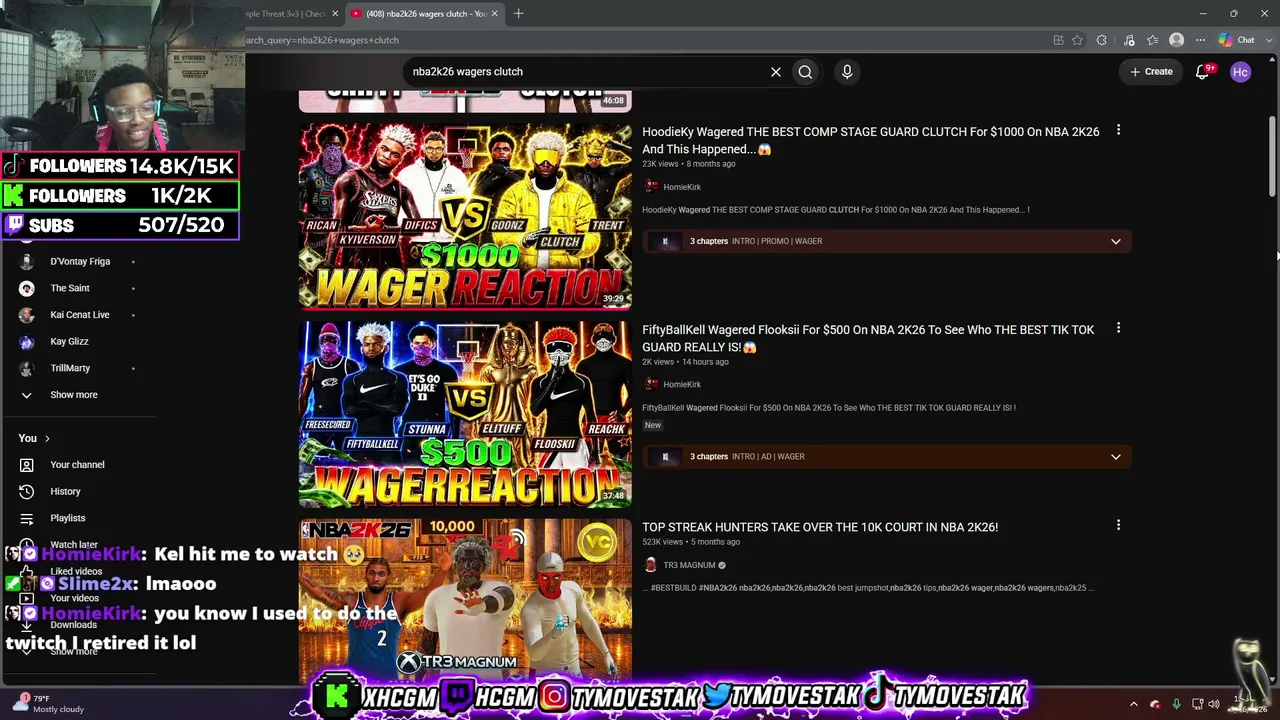
Task: Open the $500 Wager Reaction thumbnail
Action: [465, 413]
